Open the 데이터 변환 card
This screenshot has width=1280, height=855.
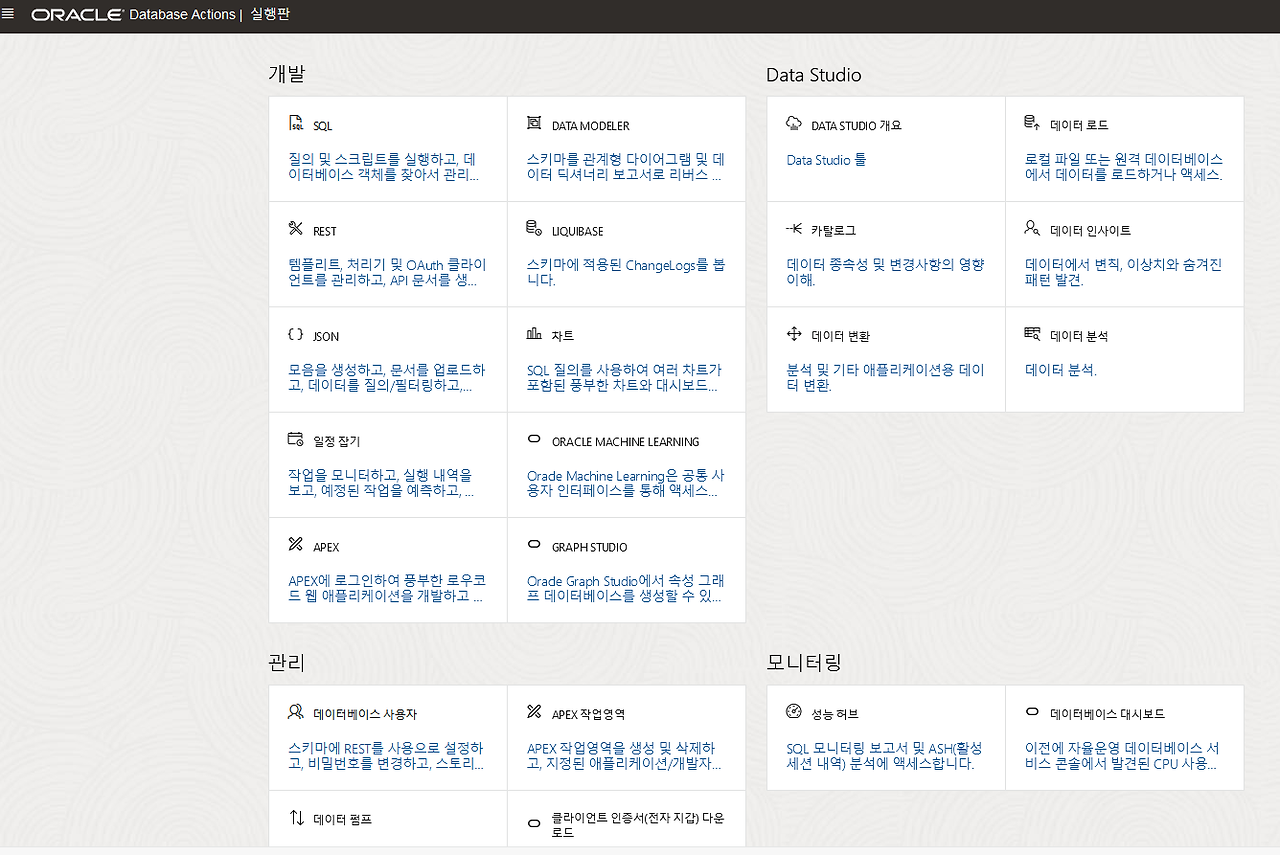[886, 359]
